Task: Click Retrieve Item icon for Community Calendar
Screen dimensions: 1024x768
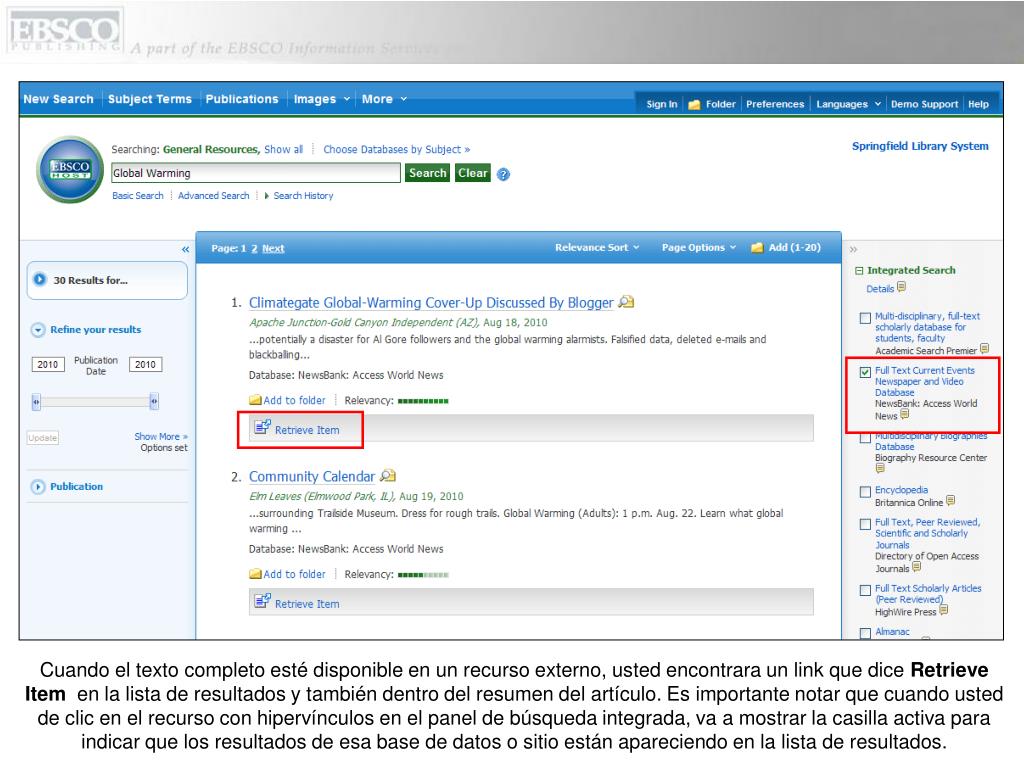Action: tap(263, 601)
